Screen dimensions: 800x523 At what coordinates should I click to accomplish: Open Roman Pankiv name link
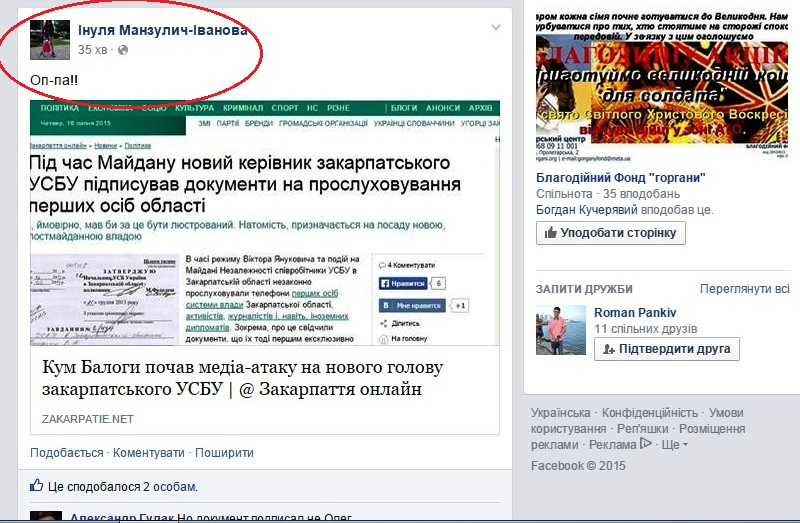tap(635, 313)
